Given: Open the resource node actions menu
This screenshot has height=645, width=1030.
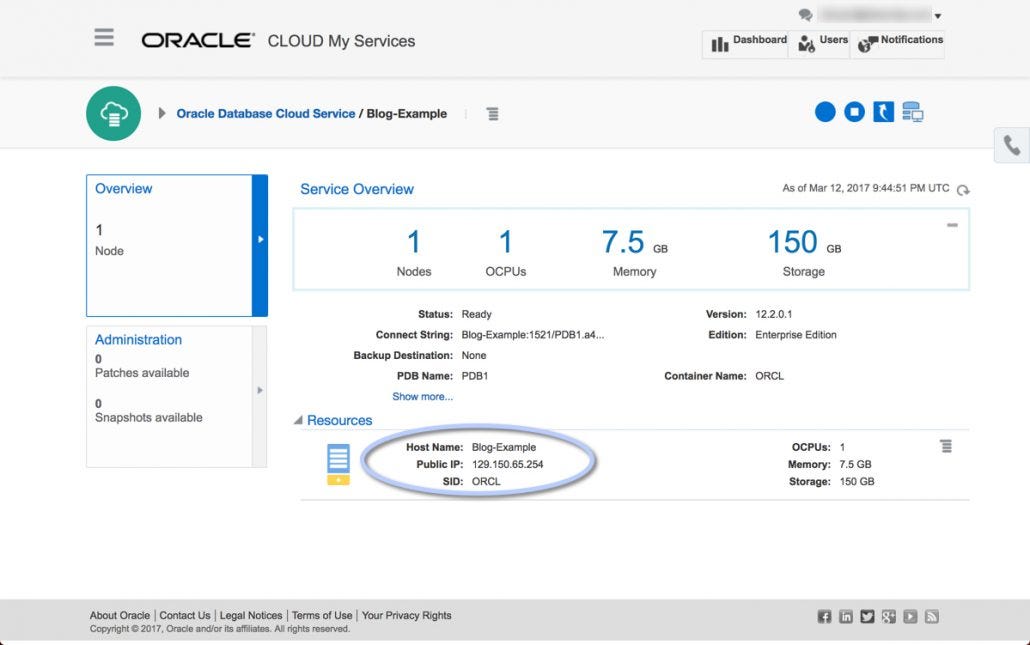Looking at the screenshot, I should click(946, 447).
